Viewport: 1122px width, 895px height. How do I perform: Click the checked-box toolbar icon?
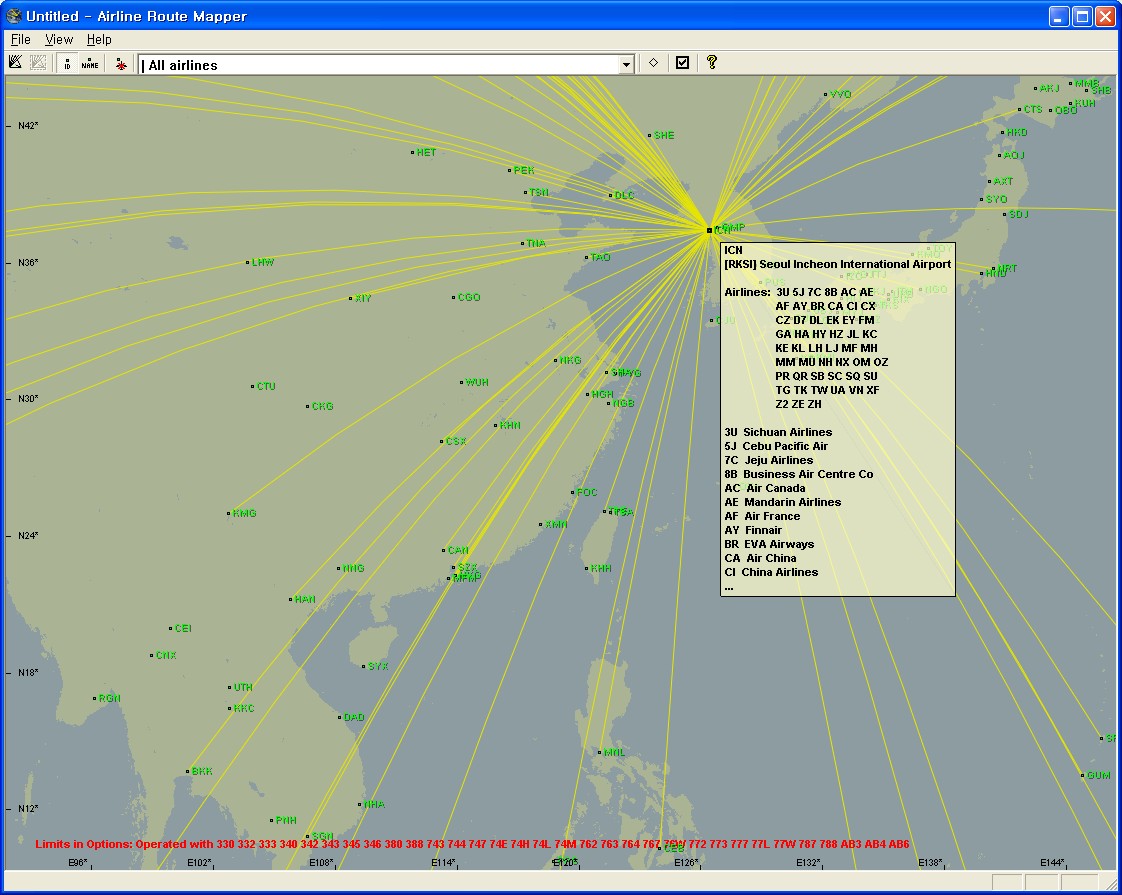tap(682, 62)
